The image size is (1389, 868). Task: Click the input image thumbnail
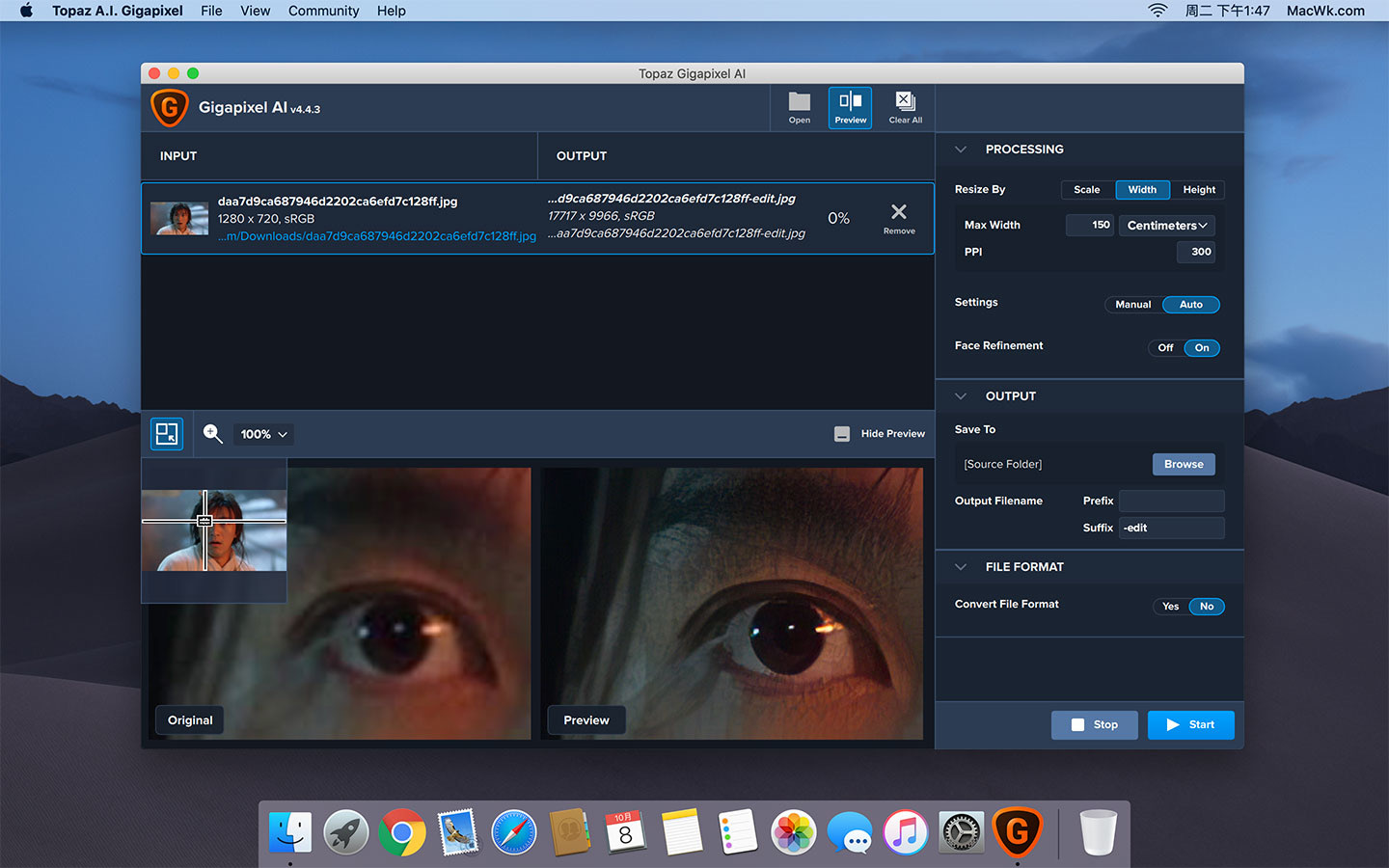pos(179,219)
